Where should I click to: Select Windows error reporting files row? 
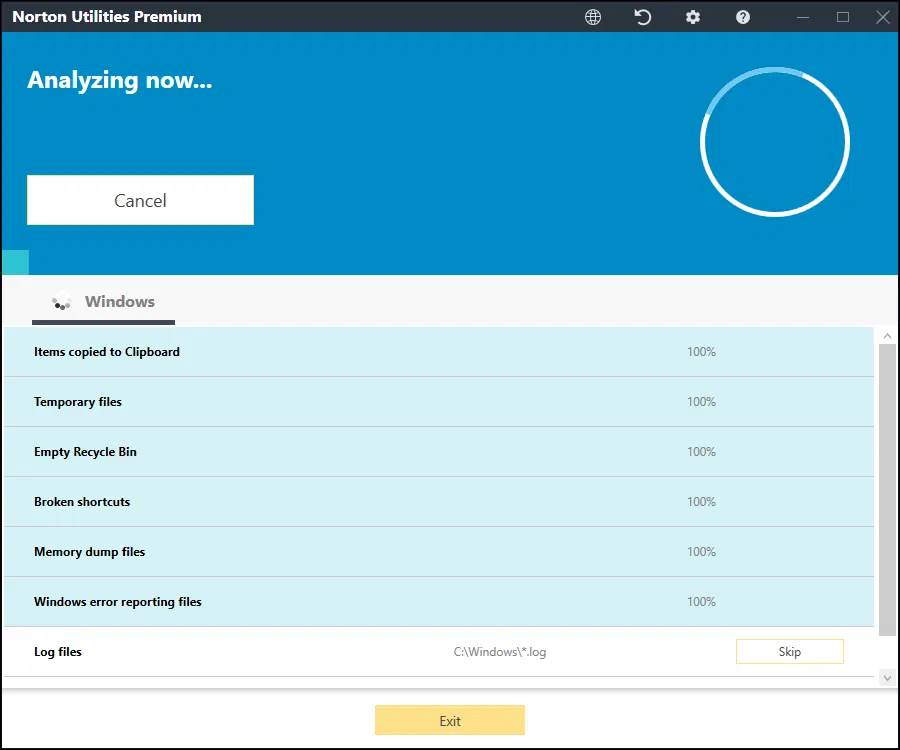coord(439,601)
